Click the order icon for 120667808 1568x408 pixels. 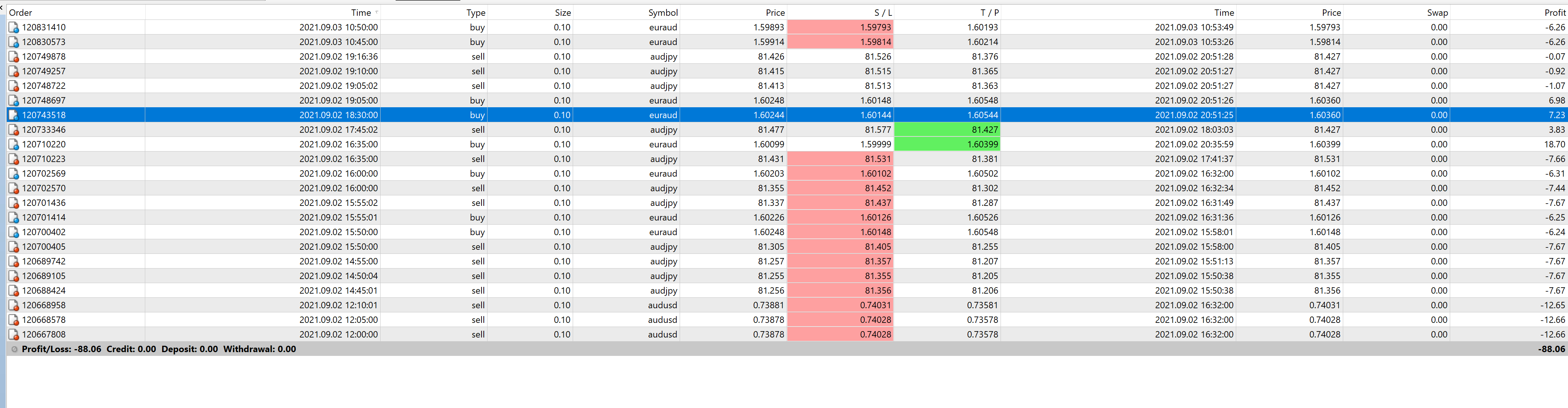[x=14, y=334]
